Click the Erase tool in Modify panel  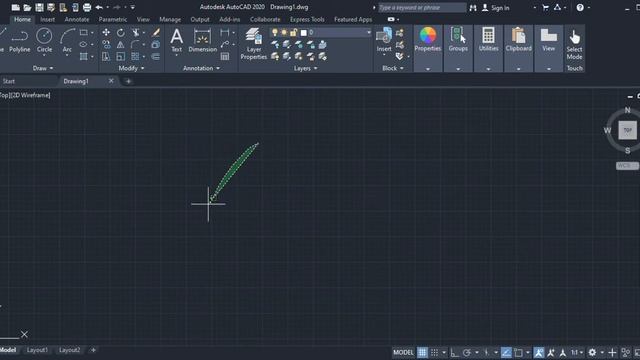156,33
